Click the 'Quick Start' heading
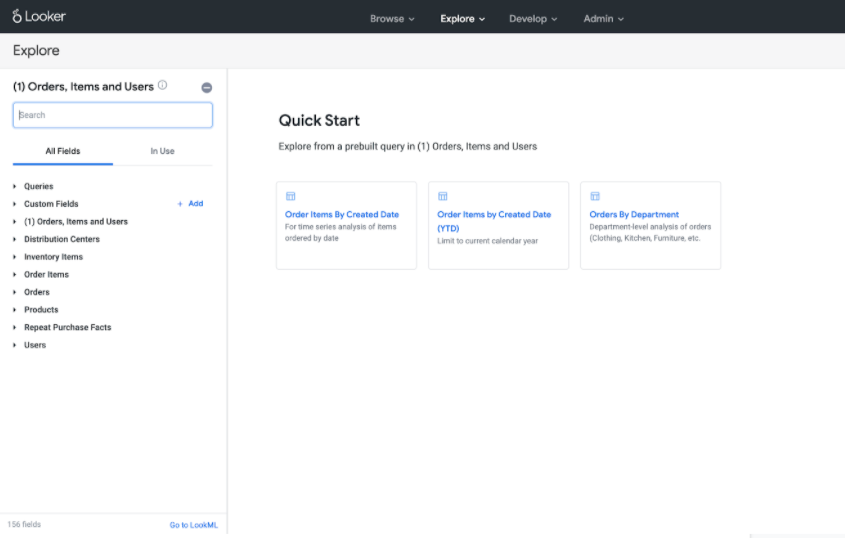Image resolution: width=845 pixels, height=538 pixels. (319, 120)
